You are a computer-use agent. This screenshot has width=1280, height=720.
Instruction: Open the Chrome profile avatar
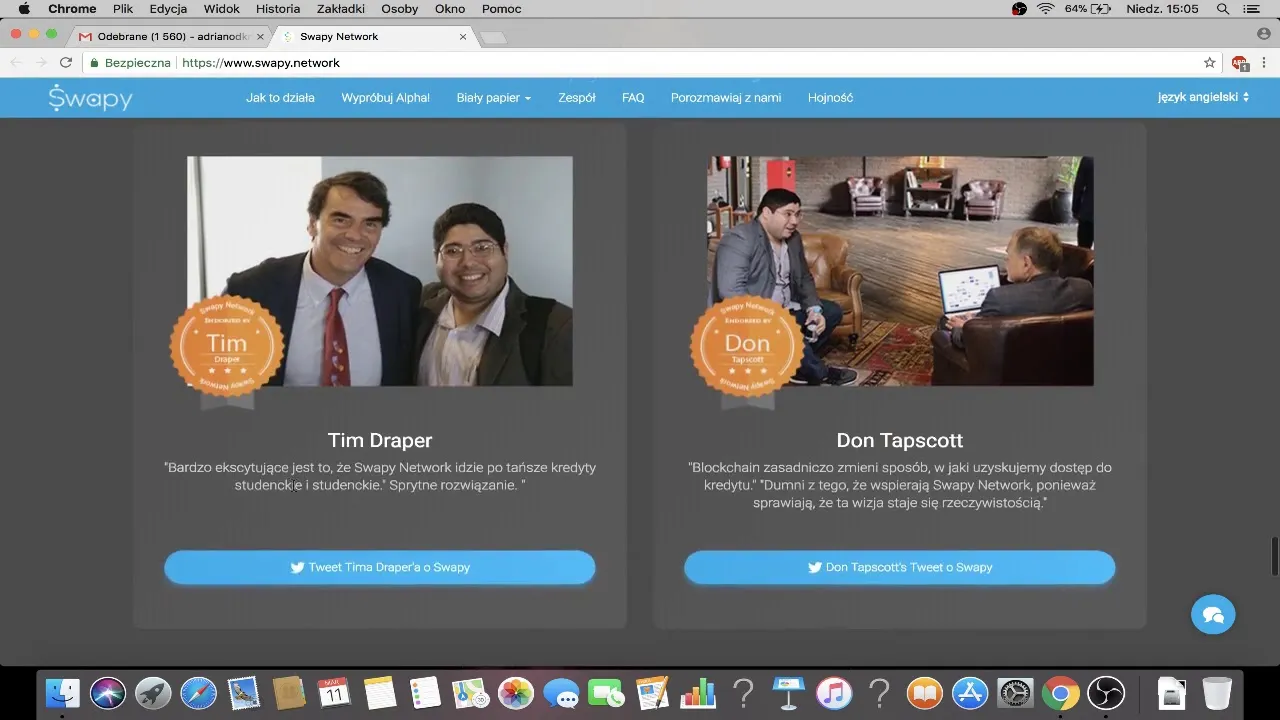coord(1264,34)
